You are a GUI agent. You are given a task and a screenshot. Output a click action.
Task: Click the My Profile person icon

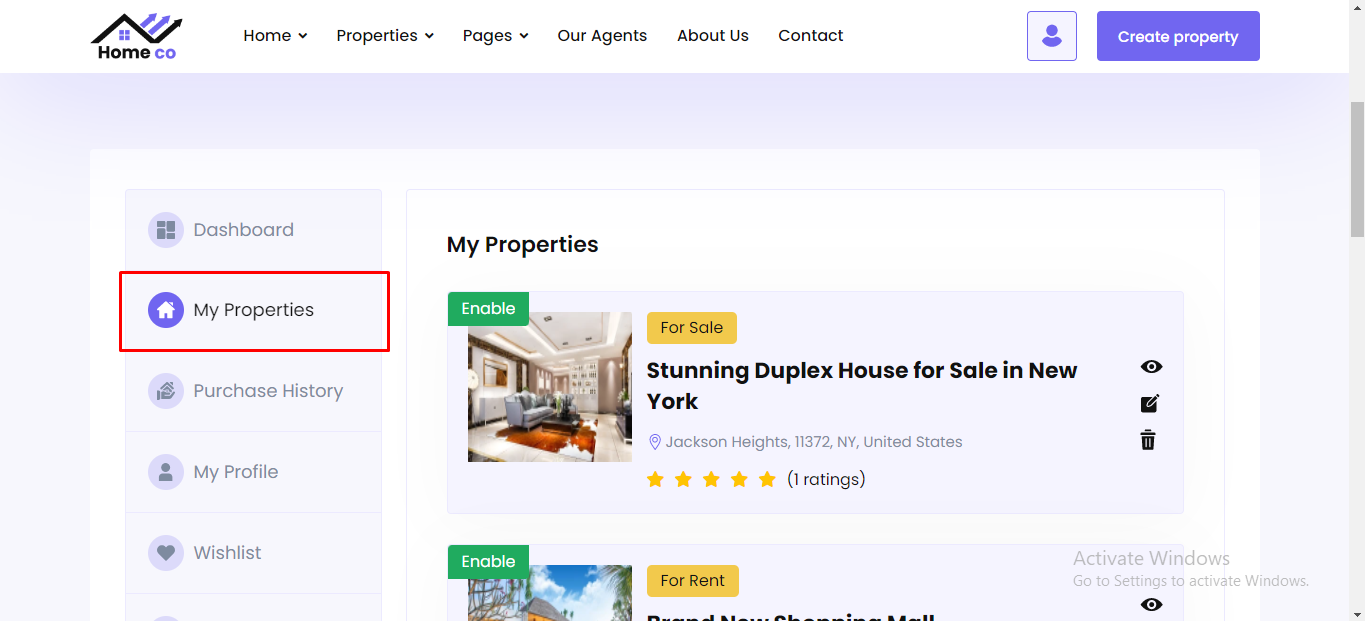[166, 472]
